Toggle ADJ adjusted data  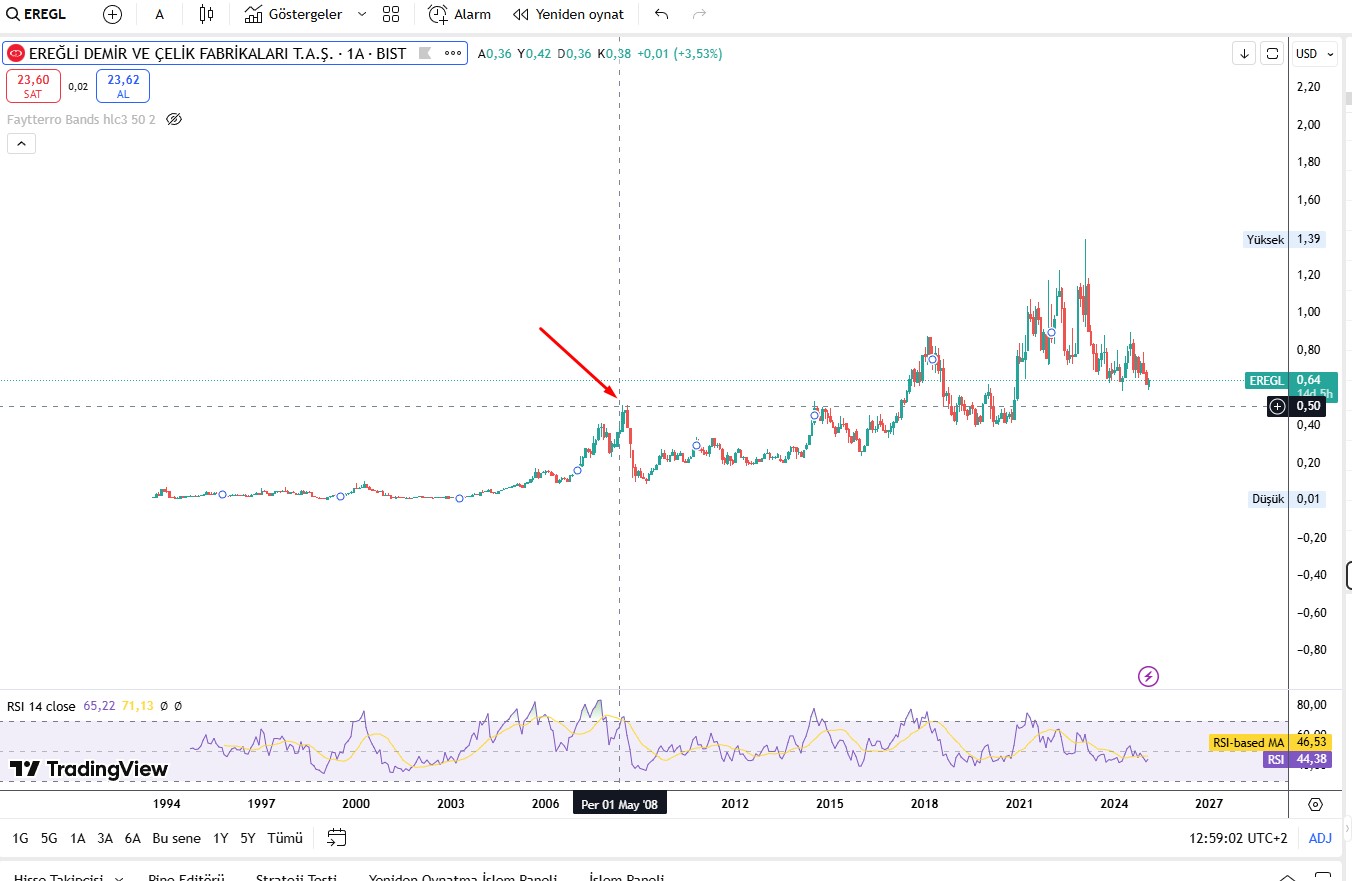pos(1320,838)
